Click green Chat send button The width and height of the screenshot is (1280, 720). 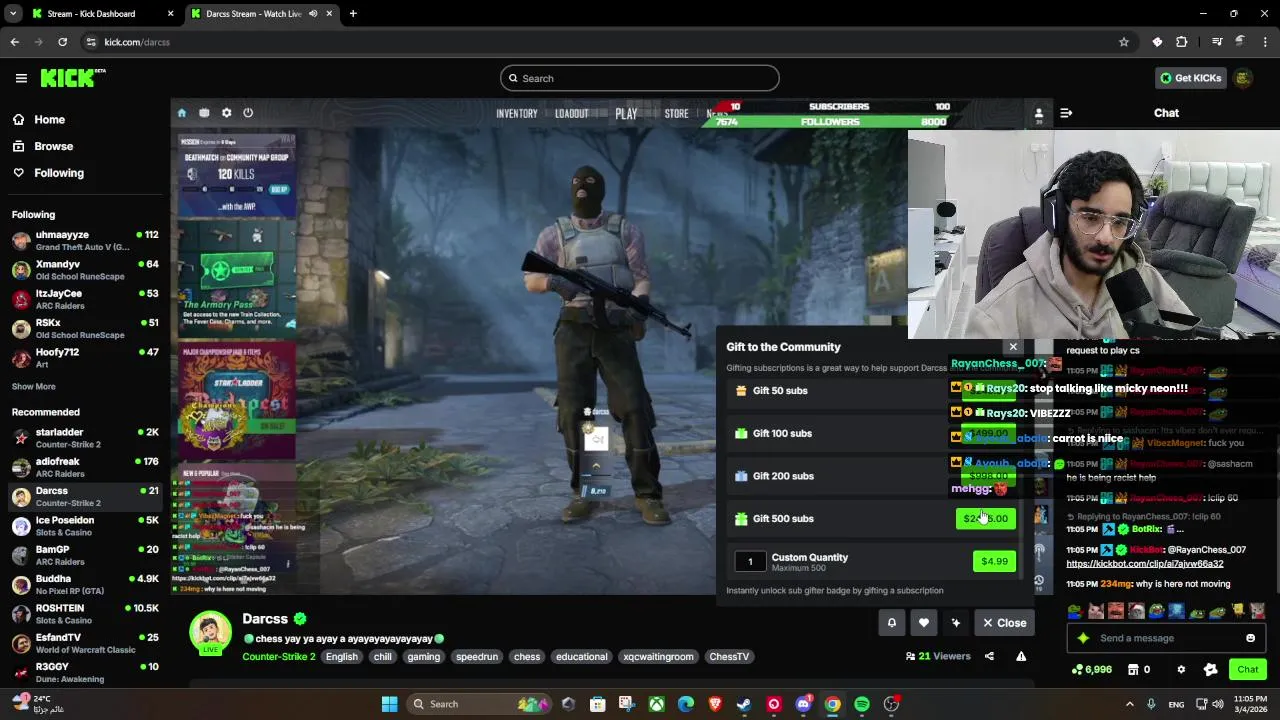point(1247,670)
